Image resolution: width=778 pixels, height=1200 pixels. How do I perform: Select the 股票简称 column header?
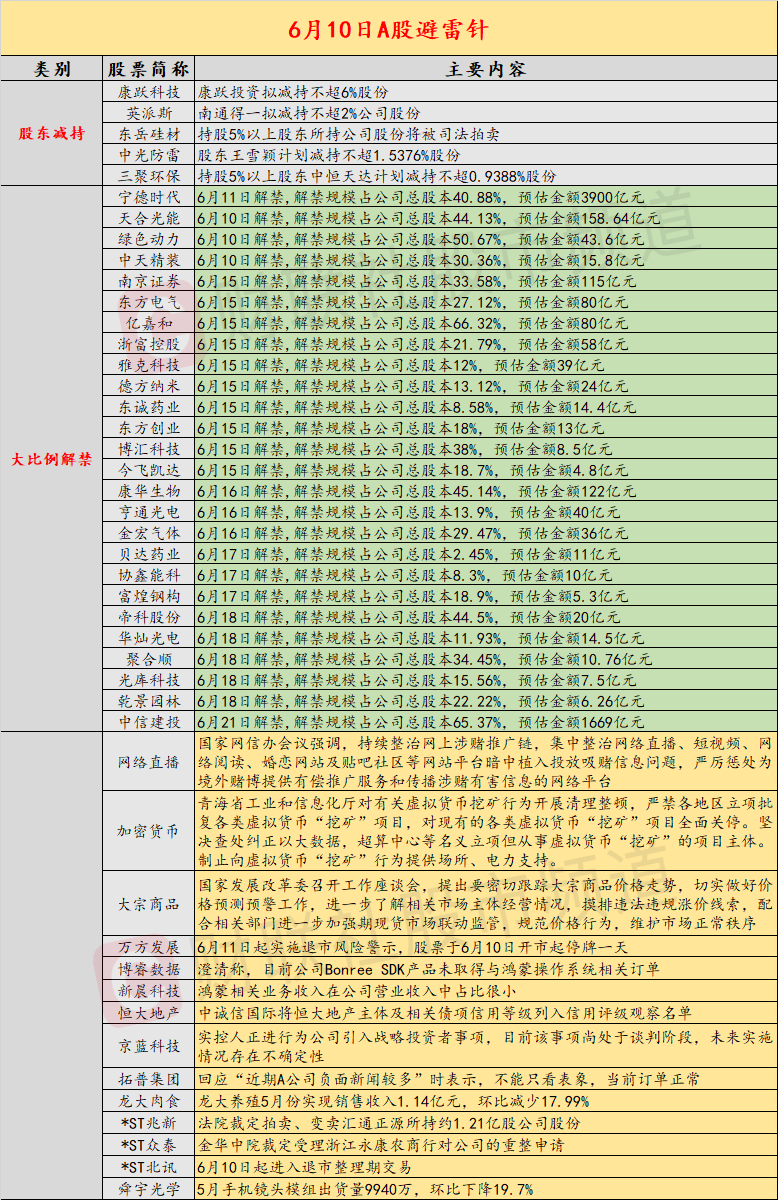[149, 69]
